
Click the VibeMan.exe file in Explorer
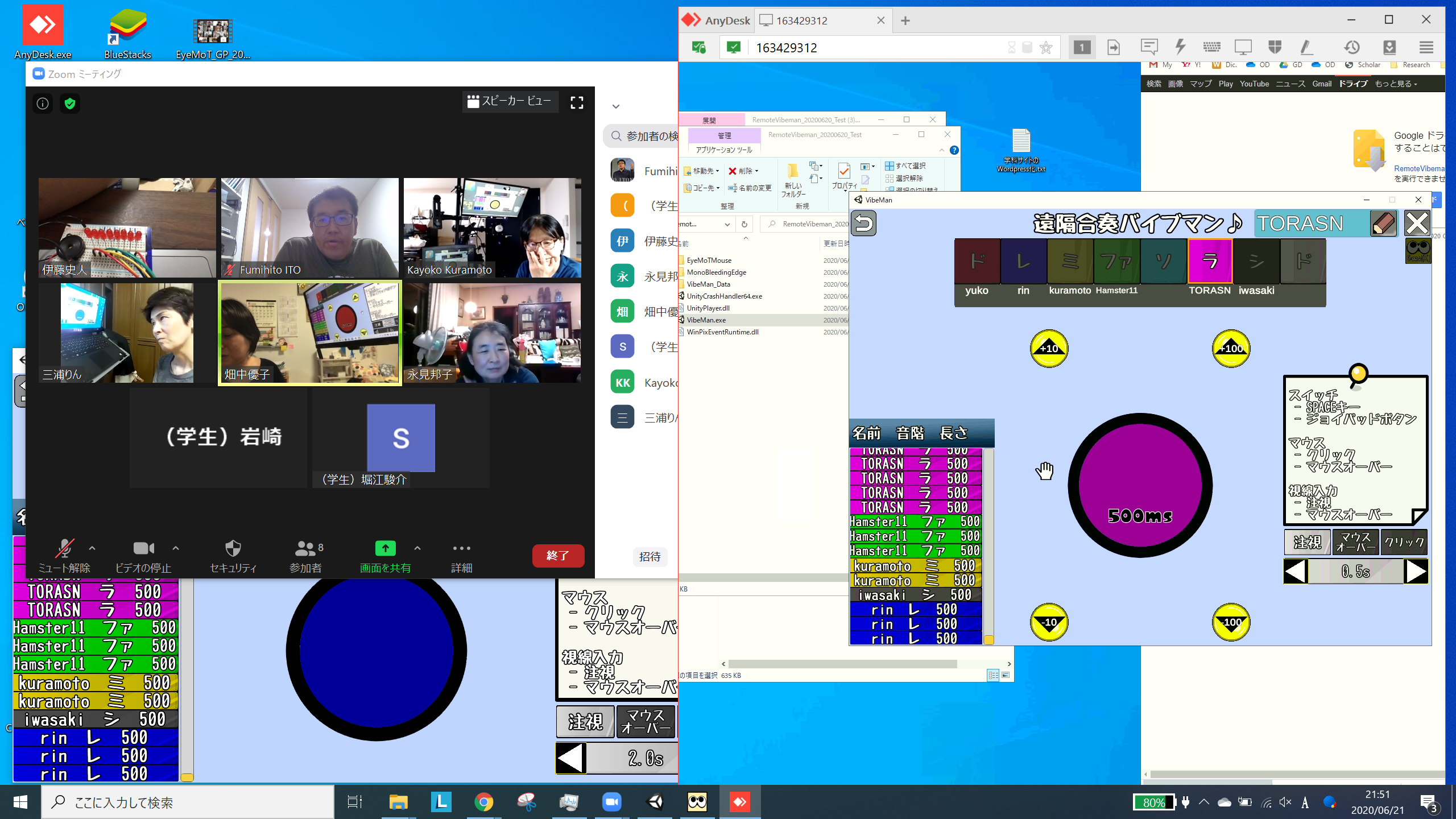[x=706, y=320]
